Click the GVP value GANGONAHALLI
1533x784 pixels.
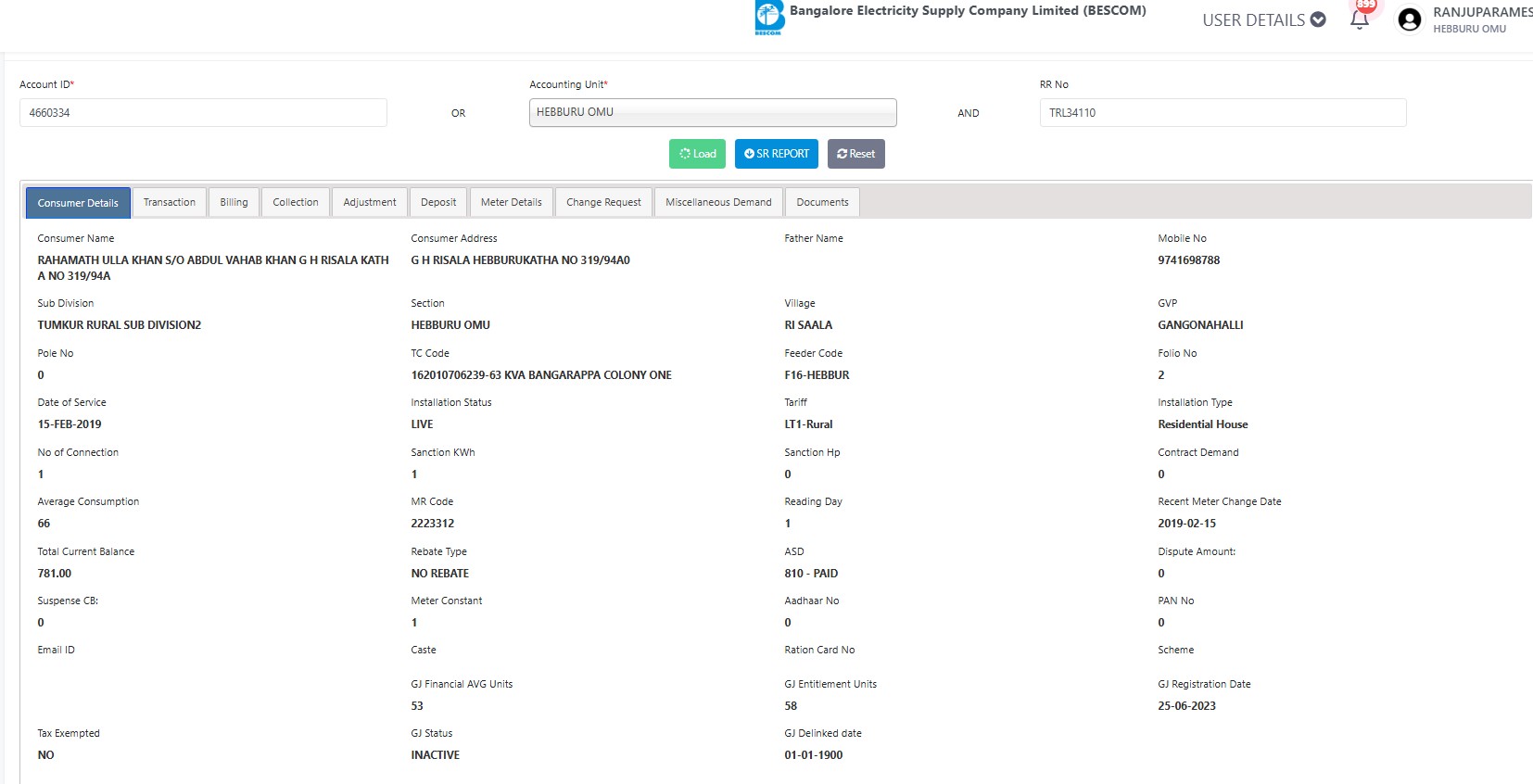point(1200,325)
